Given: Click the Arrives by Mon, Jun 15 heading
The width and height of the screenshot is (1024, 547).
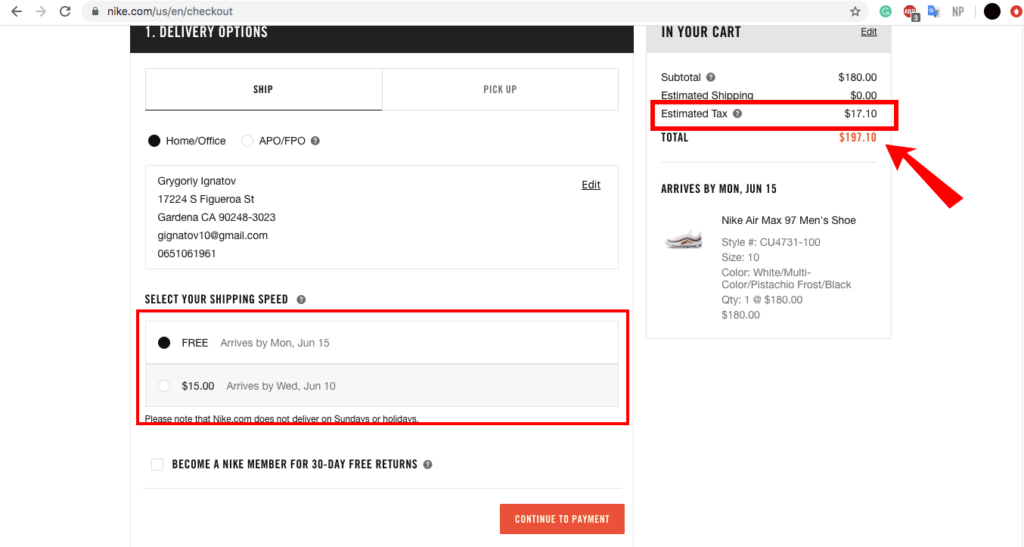Looking at the screenshot, I should (719, 189).
